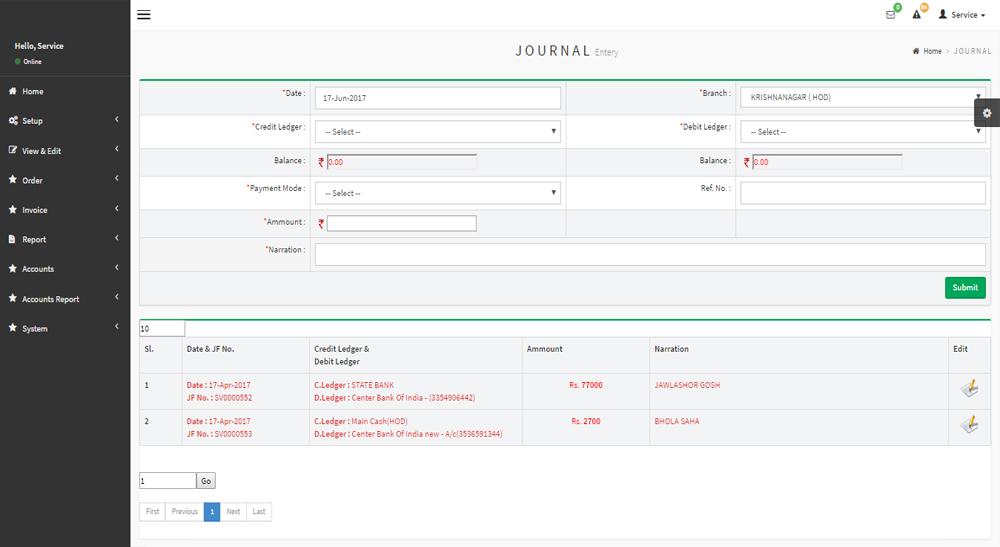This screenshot has height=547, width=1000.
Task: Click the Home house icon in sidebar
Action: (x=12, y=91)
